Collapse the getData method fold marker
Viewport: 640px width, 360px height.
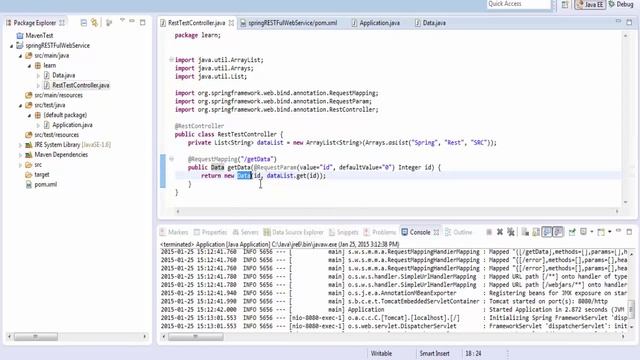click(x=171, y=159)
